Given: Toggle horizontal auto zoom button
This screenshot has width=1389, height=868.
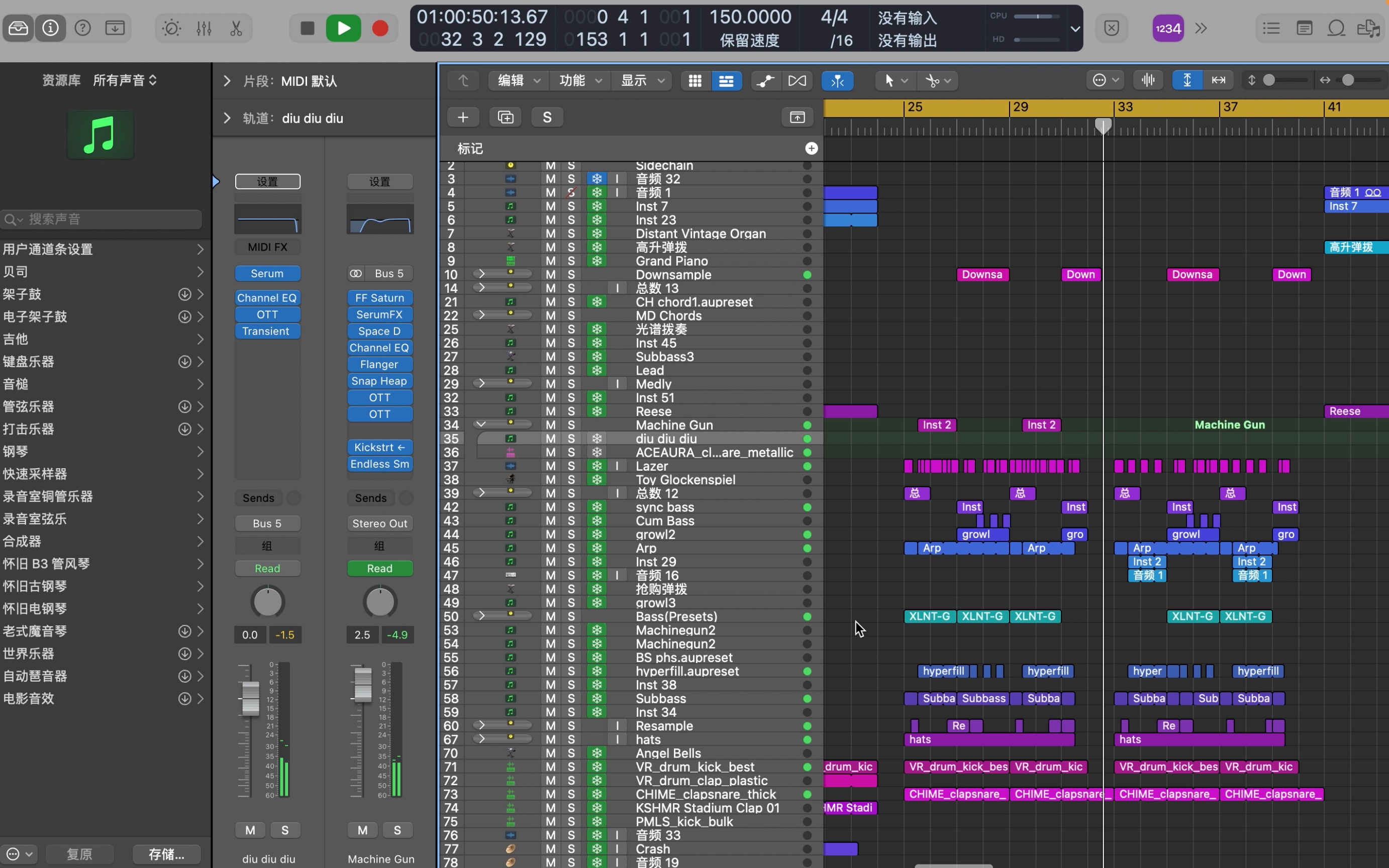Looking at the screenshot, I should [1219, 80].
